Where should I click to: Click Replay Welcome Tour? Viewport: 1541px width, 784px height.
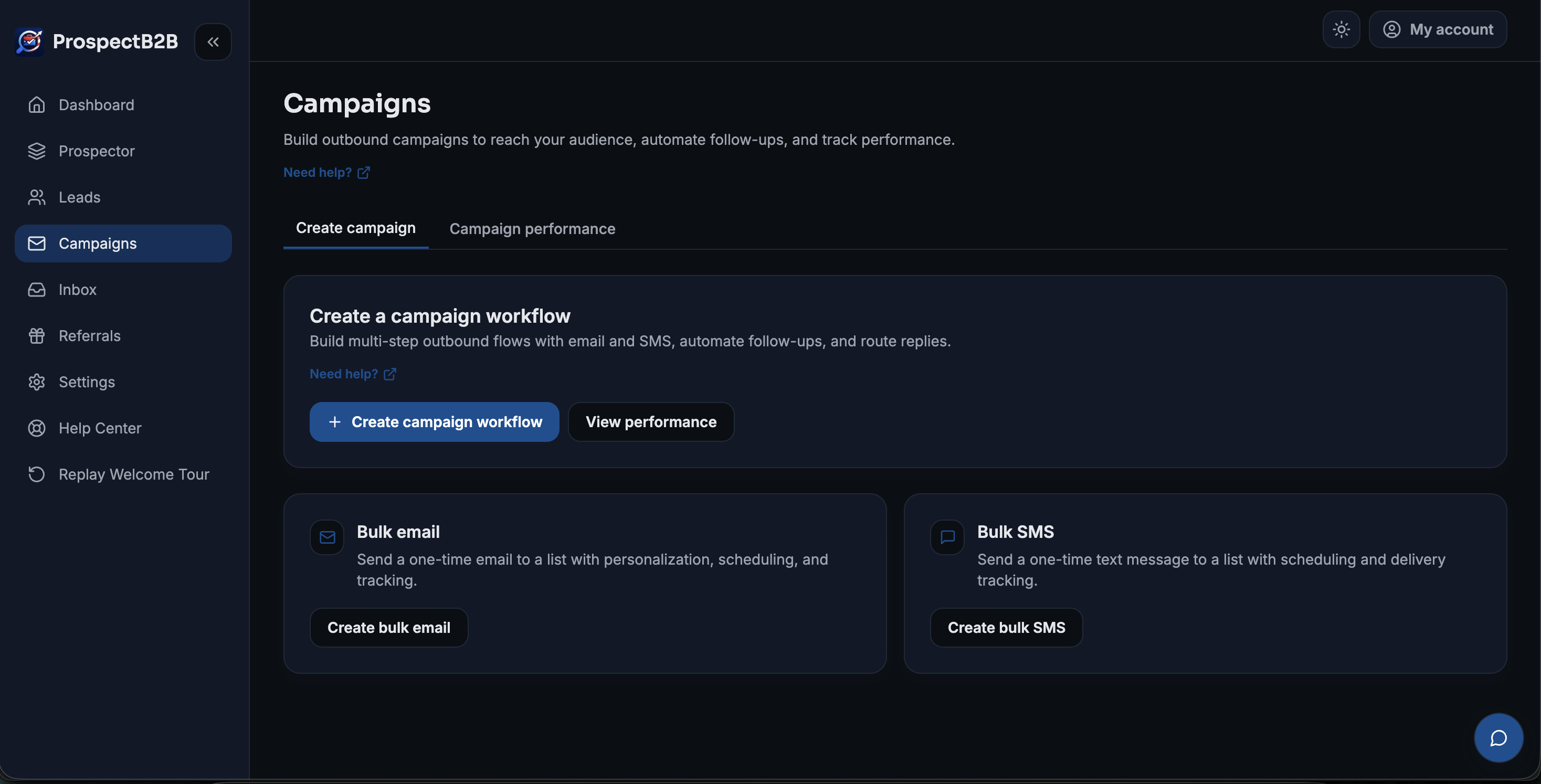(133, 474)
